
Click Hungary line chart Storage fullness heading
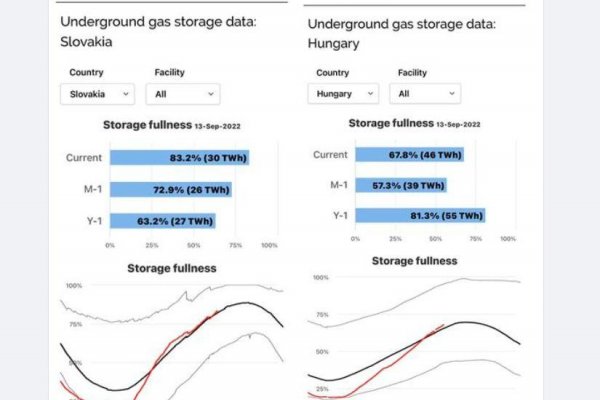415,261
